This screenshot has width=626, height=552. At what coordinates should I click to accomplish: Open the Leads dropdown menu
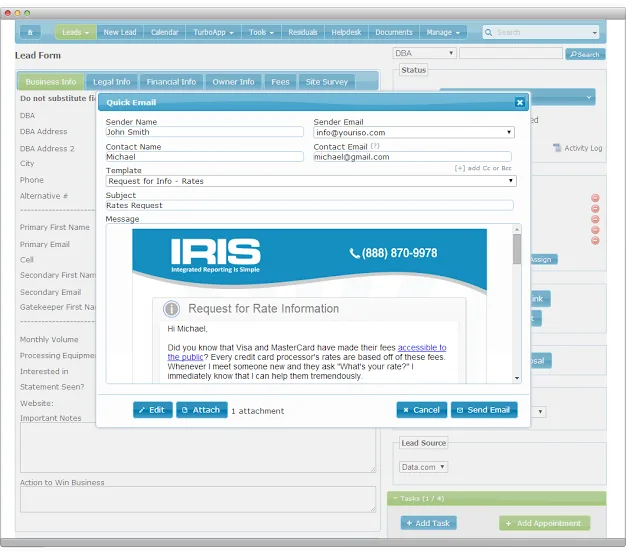75,32
